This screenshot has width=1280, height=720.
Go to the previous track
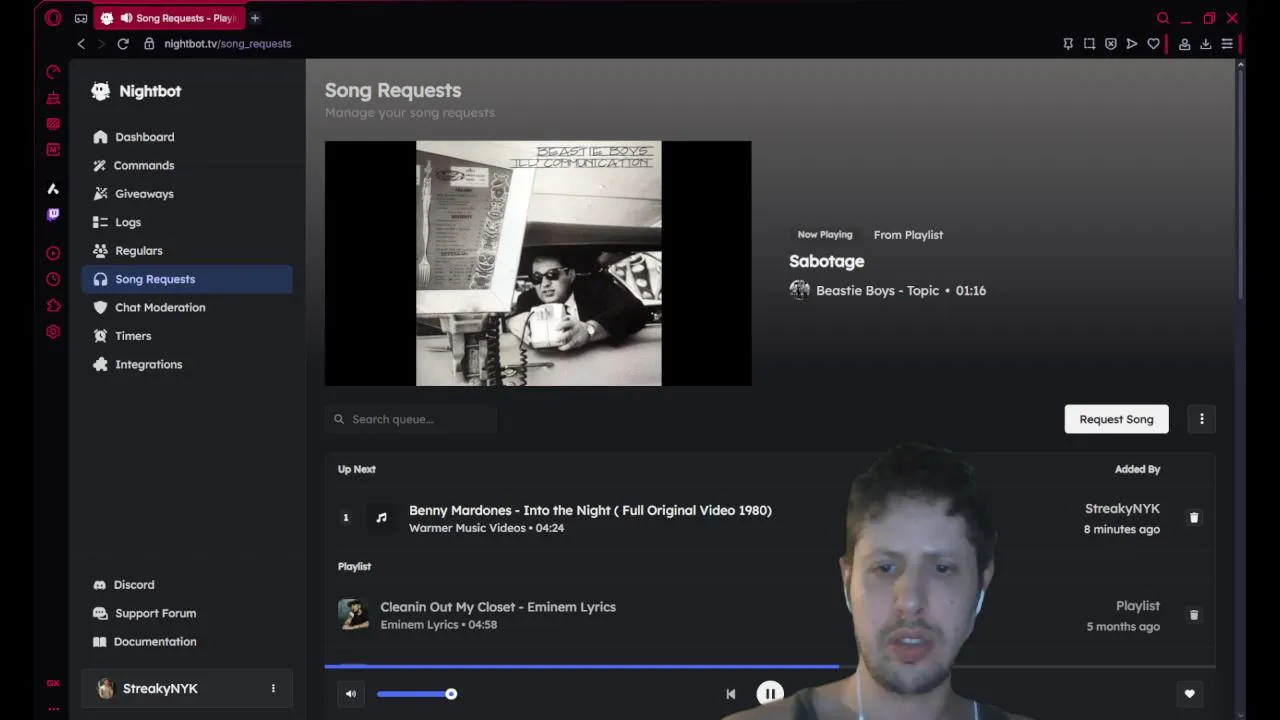click(x=731, y=694)
